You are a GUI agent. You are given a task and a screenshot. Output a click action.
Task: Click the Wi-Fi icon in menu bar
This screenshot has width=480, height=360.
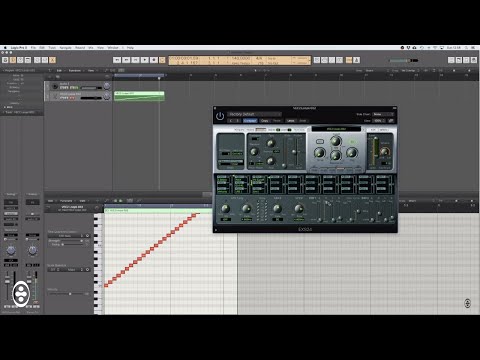click(435, 48)
